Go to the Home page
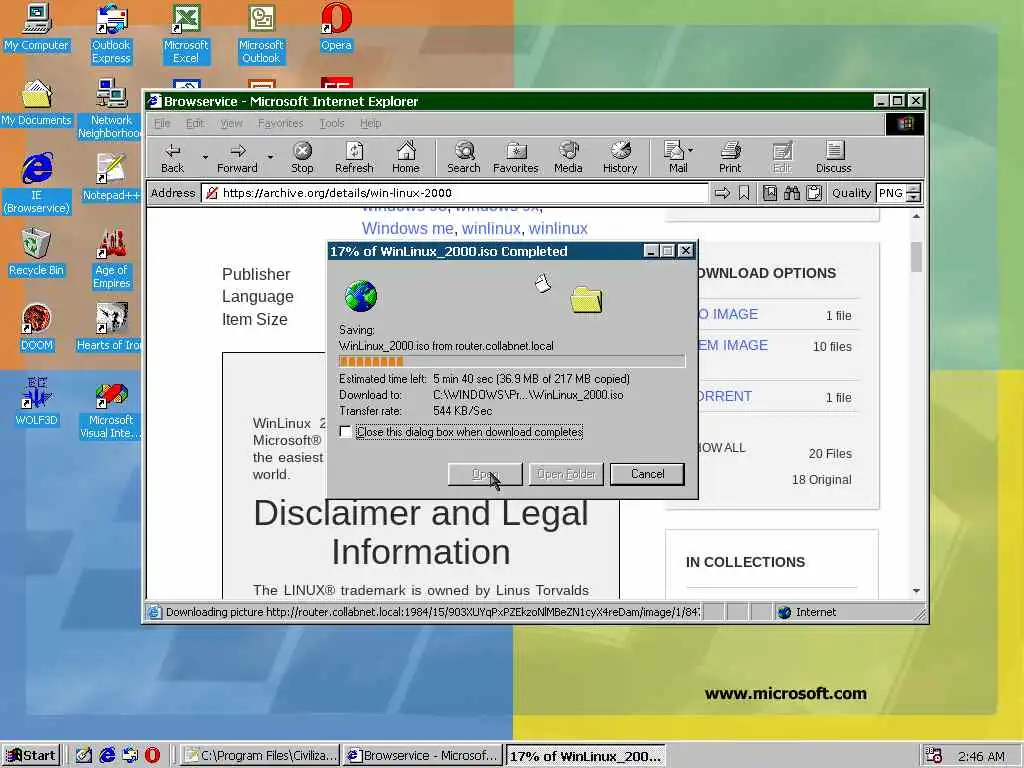The image size is (1024, 768). tap(406, 157)
